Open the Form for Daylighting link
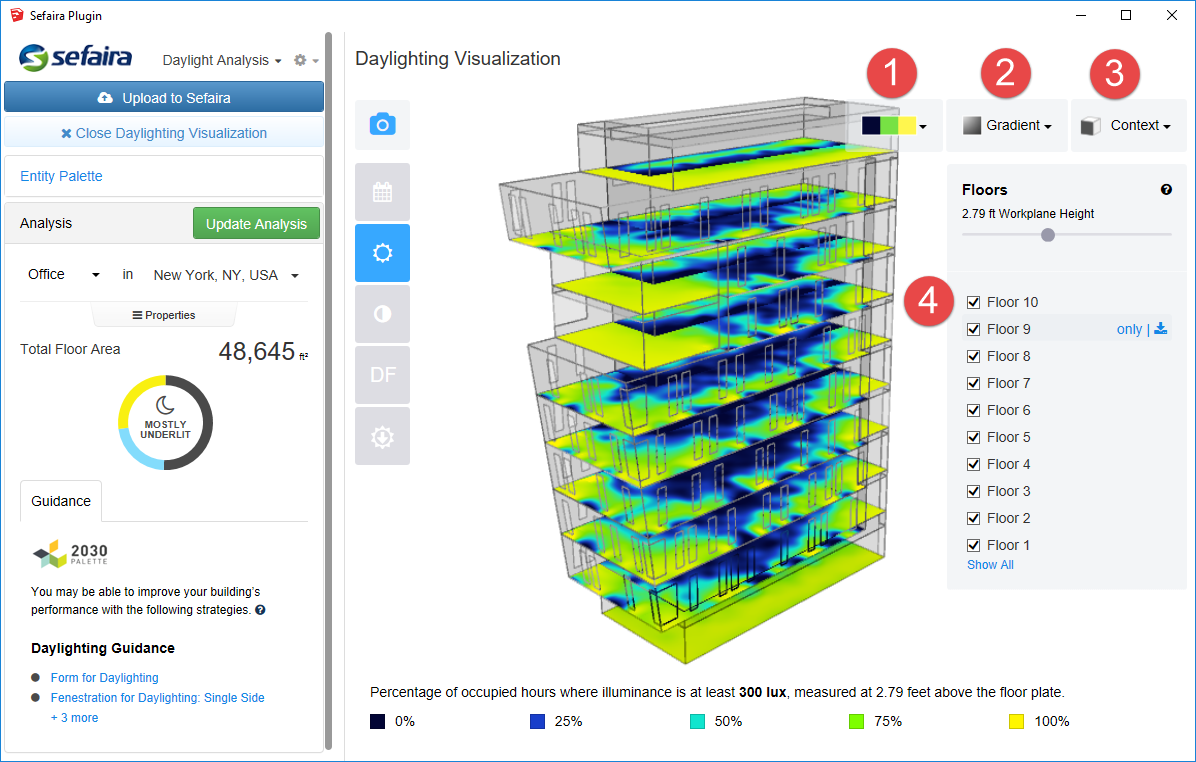Screen dimensions: 1196x762 [104, 678]
